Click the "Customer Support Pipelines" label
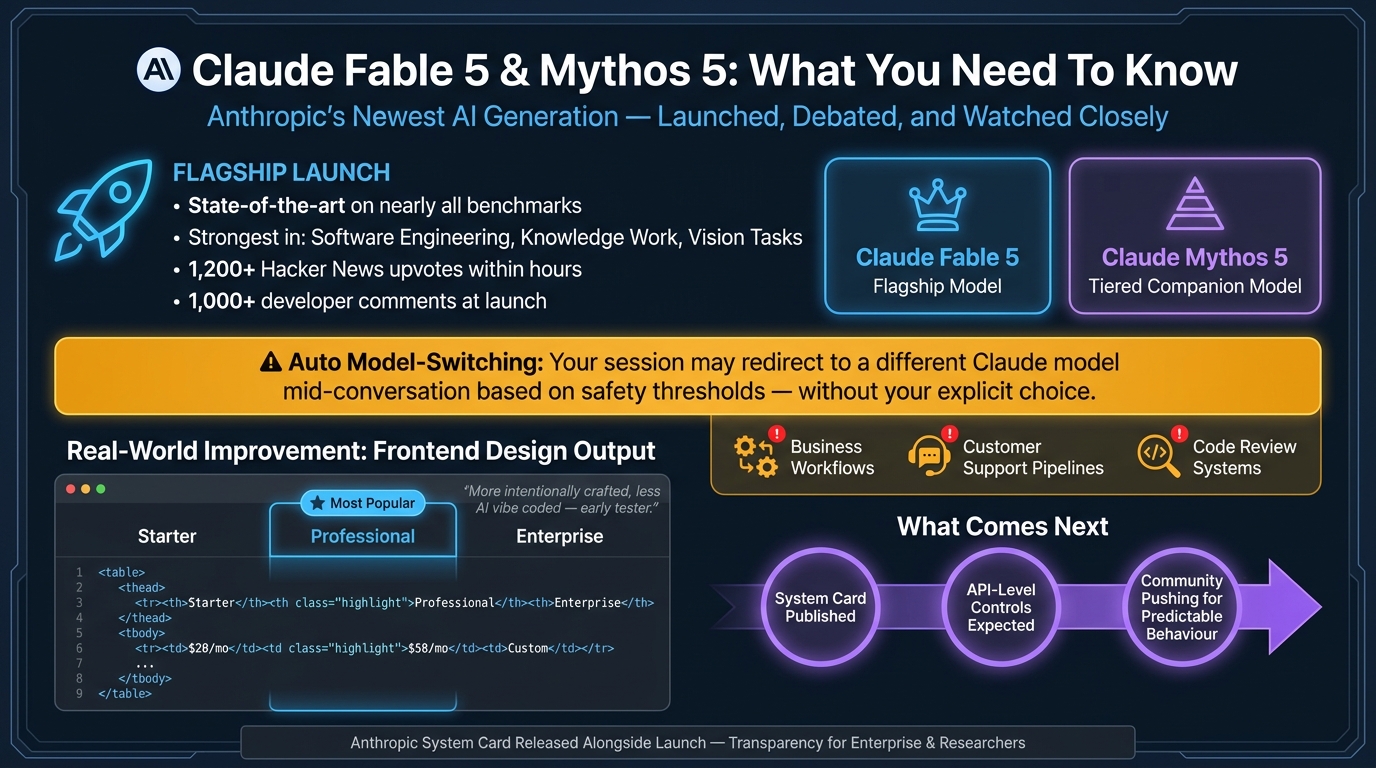 click(1033, 457)
